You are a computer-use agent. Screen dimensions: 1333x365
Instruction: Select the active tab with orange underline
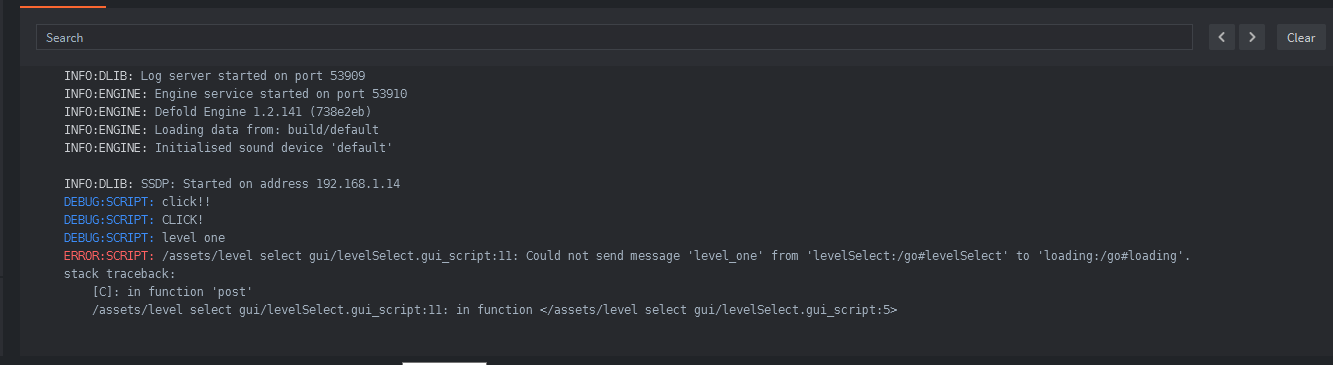click(62, 4)
